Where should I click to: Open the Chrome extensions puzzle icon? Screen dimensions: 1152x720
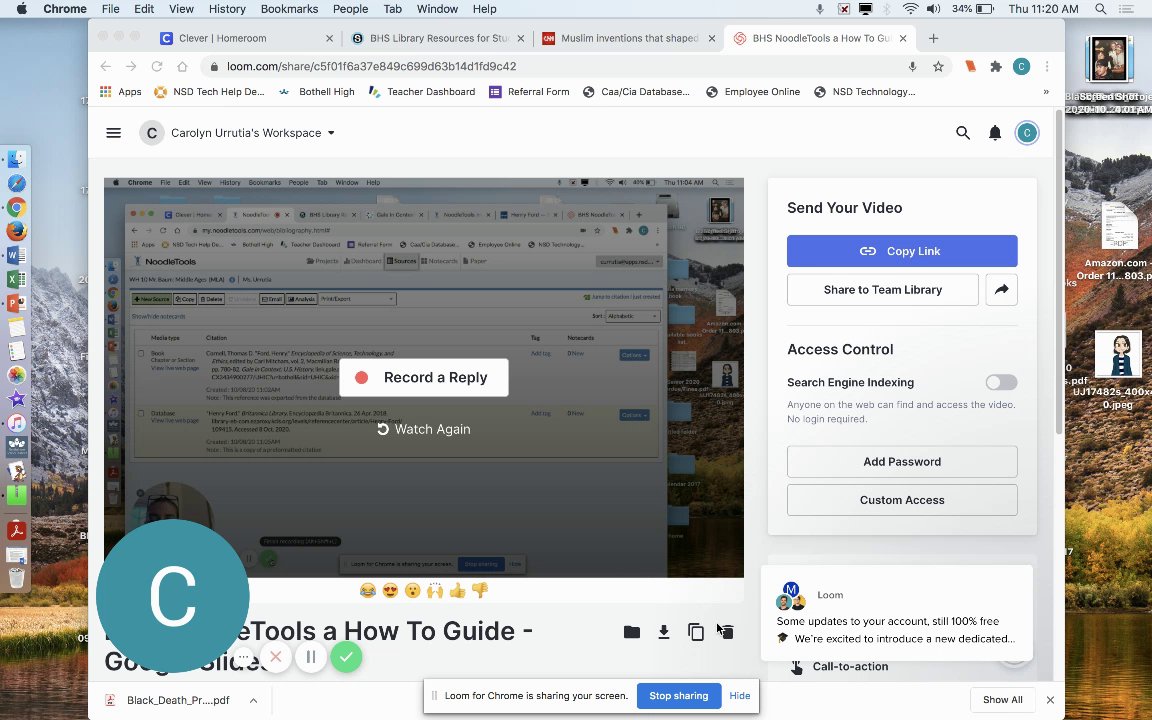[996, 66]
